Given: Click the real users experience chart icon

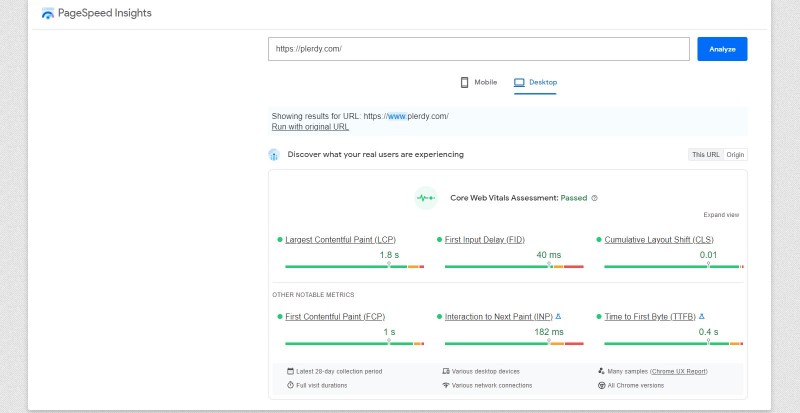Looking at the screenshot, I should (274, 155).
